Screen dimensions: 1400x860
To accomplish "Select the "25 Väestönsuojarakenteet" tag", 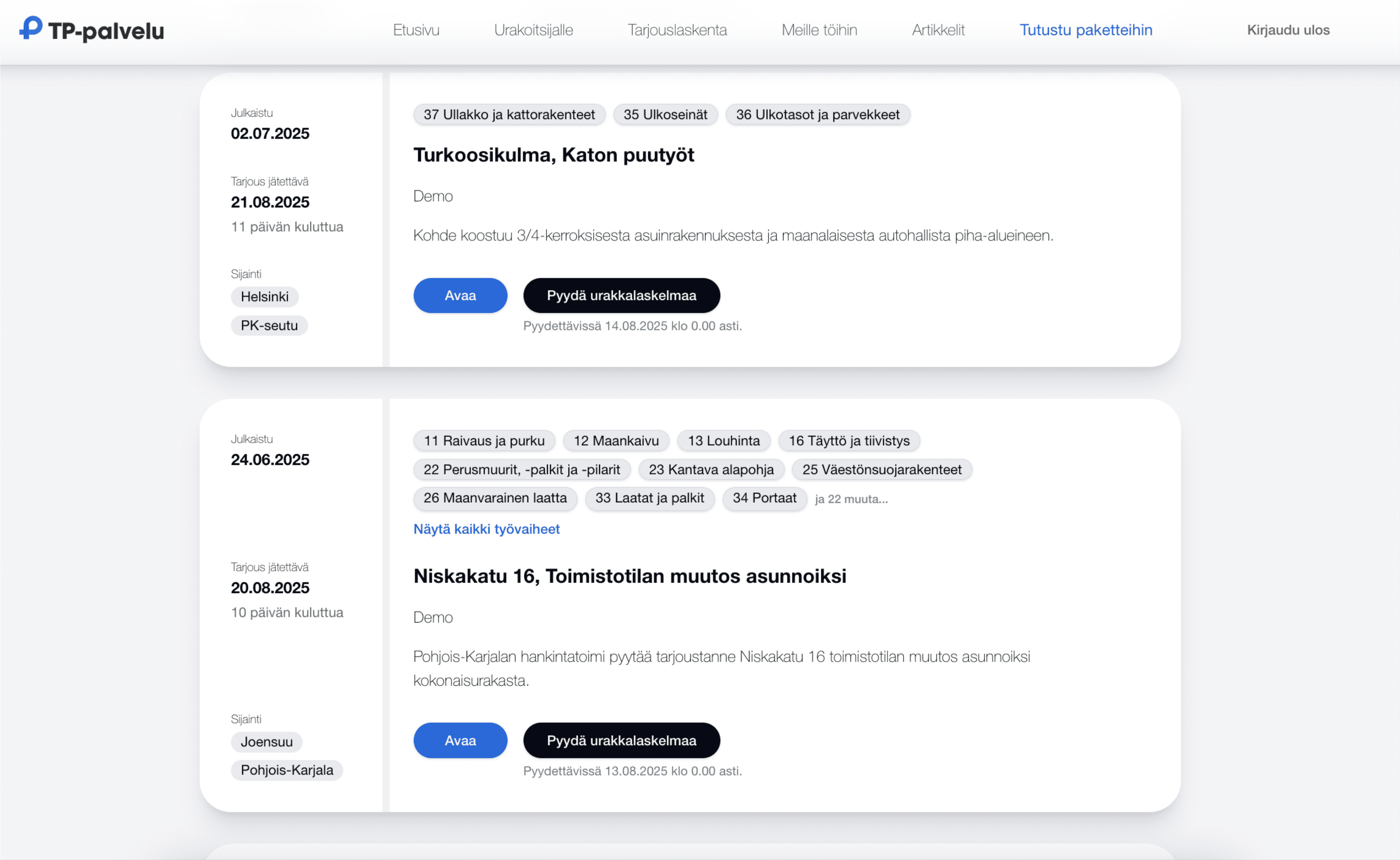I will 882,469.
